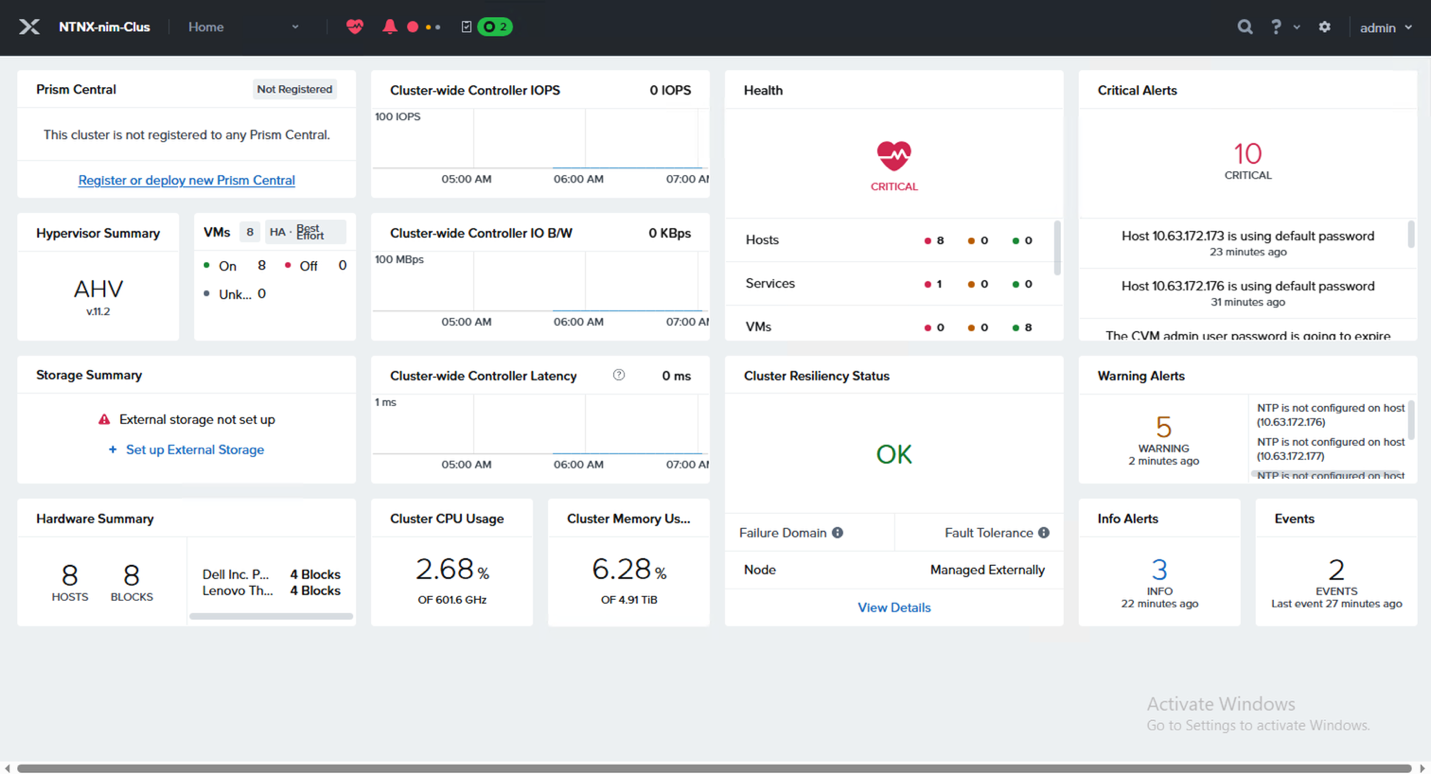Click the green running tasks badge showing 2
Screen dimensions: 1431x774
tap(495, 27)
